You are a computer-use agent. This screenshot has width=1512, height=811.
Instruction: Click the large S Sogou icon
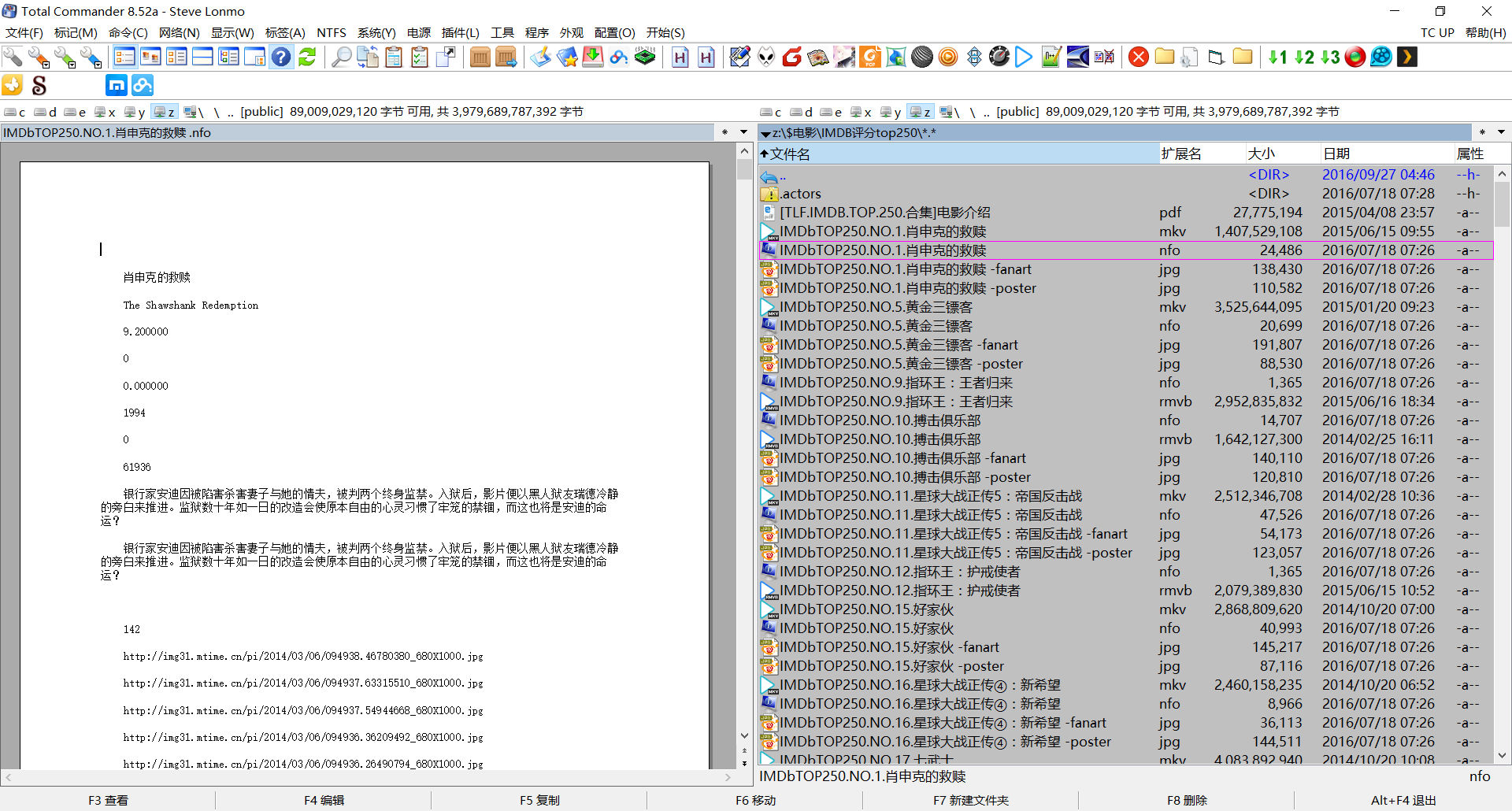39,85
